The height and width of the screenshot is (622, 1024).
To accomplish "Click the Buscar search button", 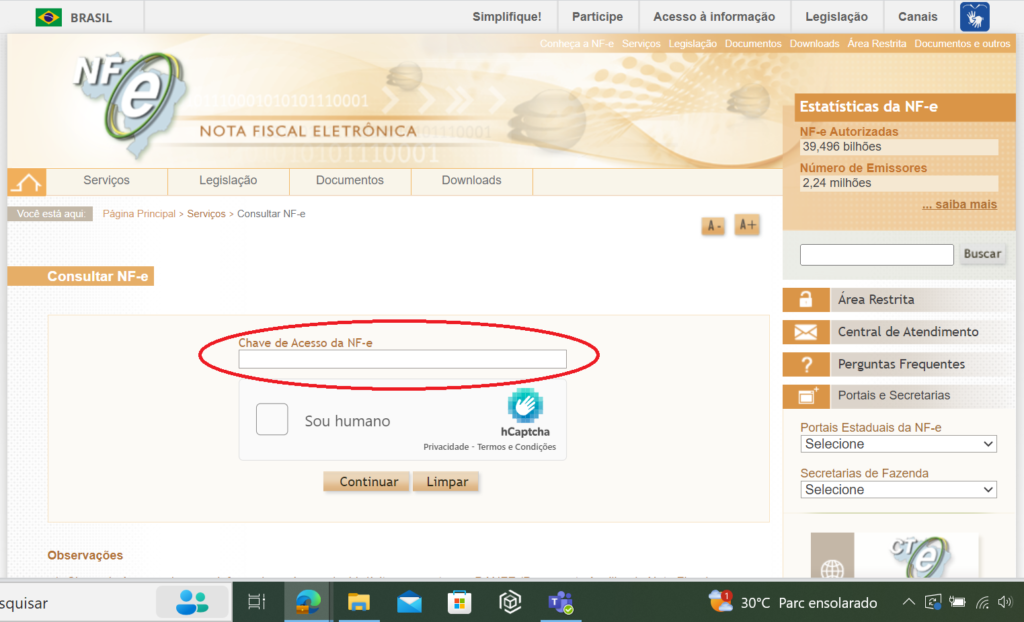I will (982, 254).
